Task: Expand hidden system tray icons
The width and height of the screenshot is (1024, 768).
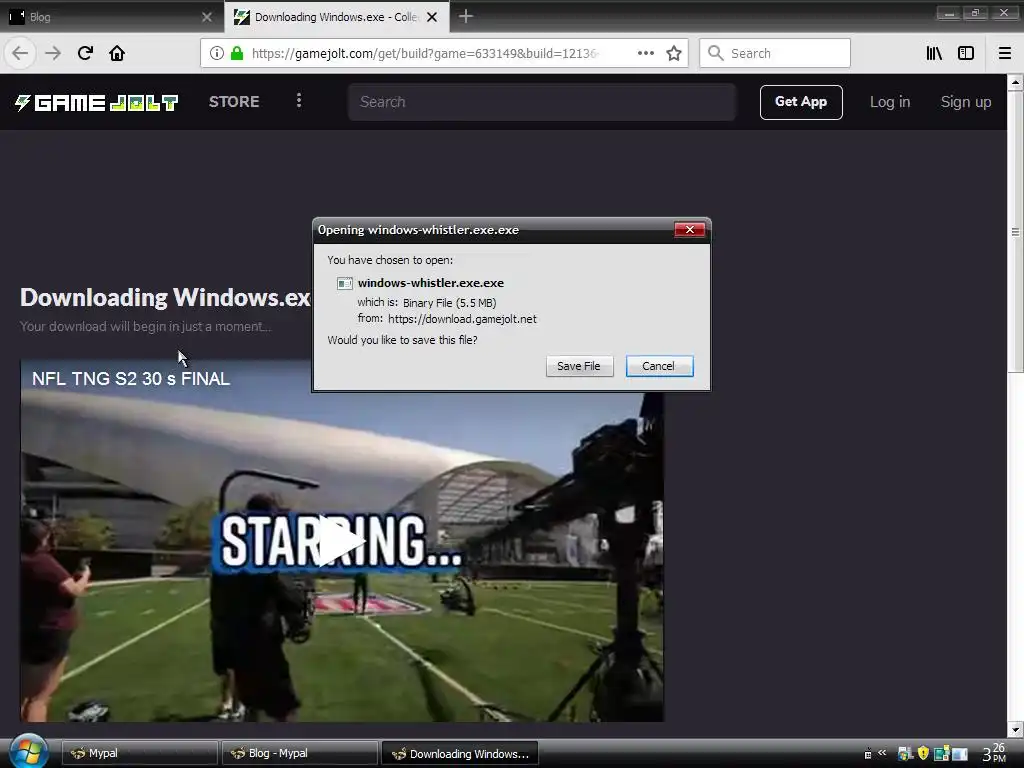Action: 882,752
